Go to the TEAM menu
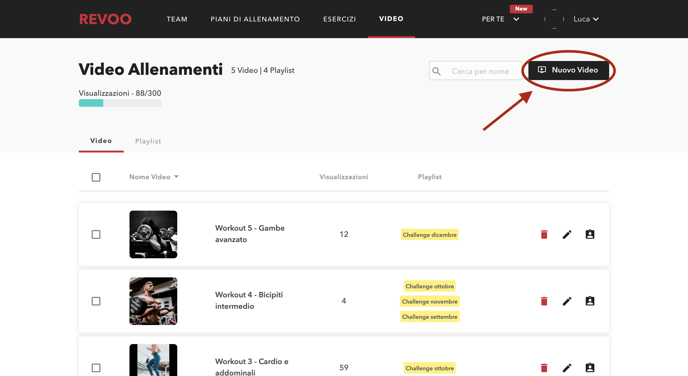This screenshot has height=376, width=688. point(177,19)
